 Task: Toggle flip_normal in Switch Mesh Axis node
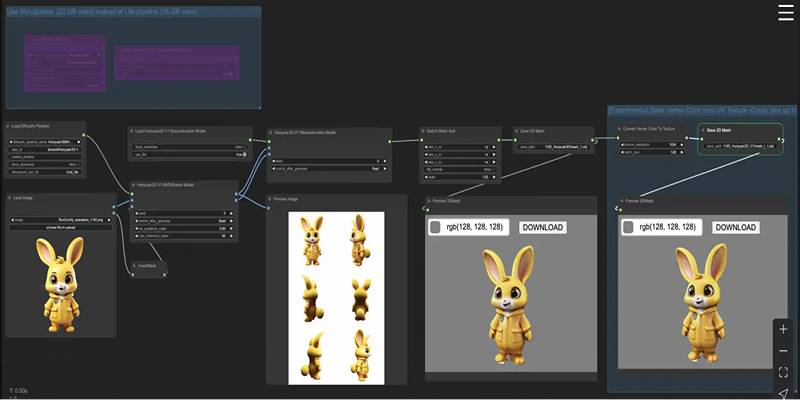tap(459, 169)
